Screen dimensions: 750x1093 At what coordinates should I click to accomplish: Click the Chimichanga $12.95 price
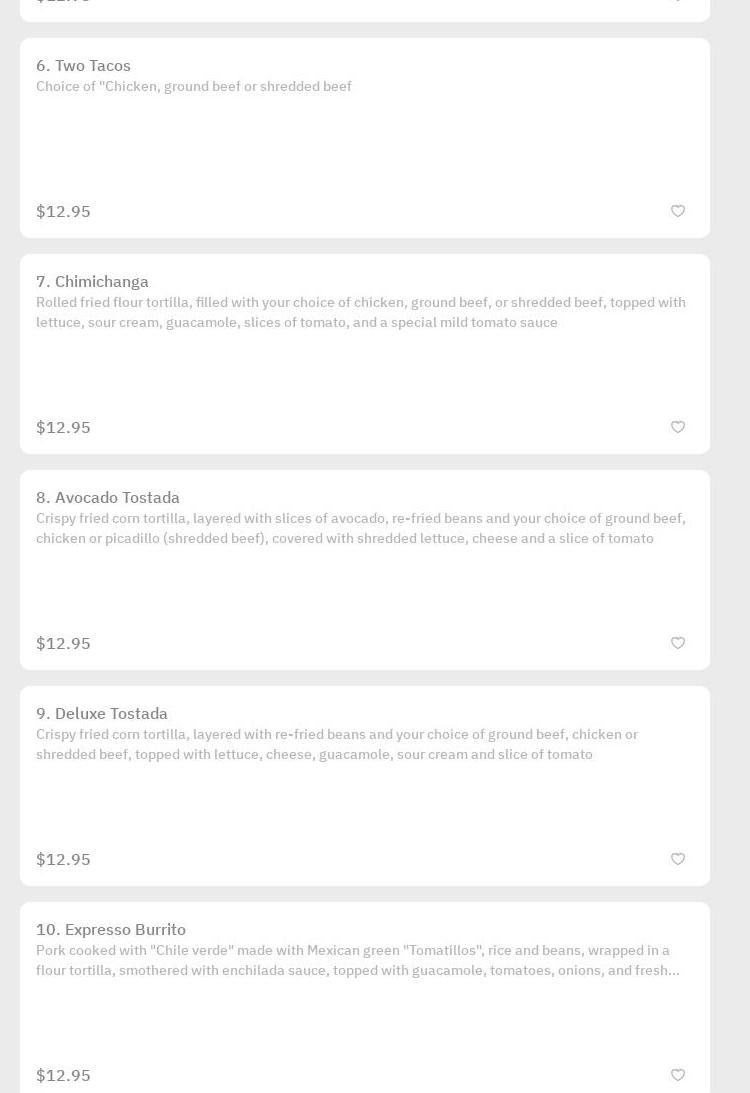(x=63, y=428)
